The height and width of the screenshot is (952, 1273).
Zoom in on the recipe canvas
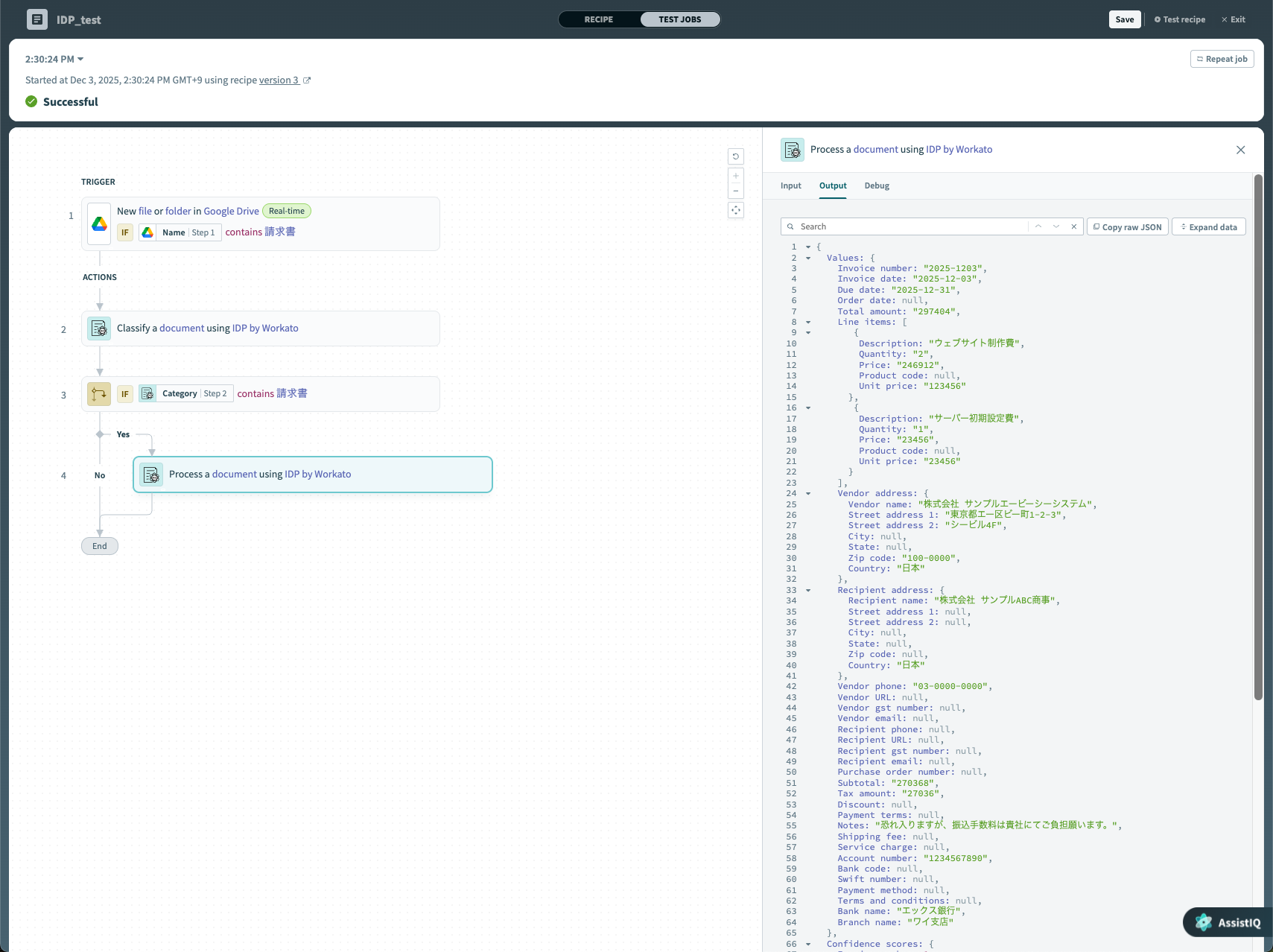(x=736, y=176)
